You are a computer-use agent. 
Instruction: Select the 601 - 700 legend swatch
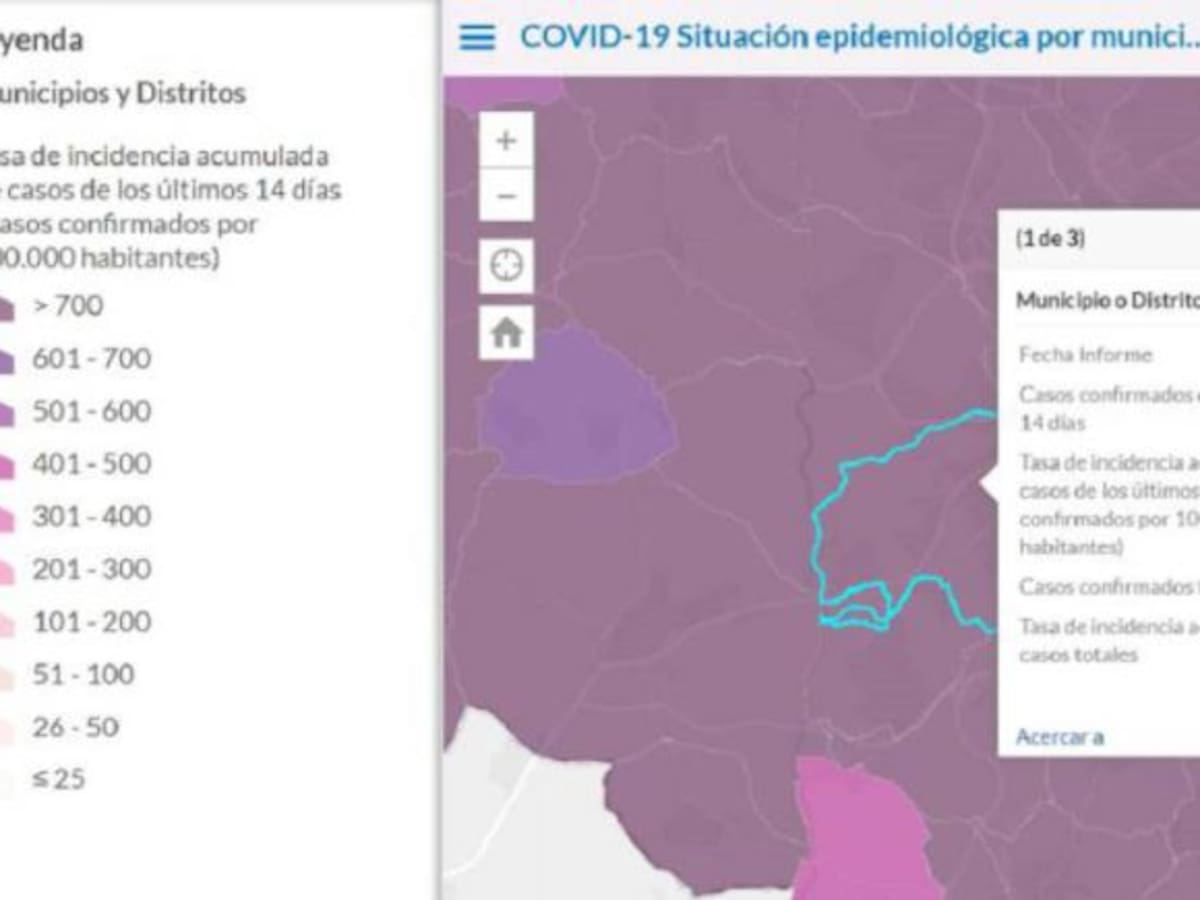click(5, 361)
